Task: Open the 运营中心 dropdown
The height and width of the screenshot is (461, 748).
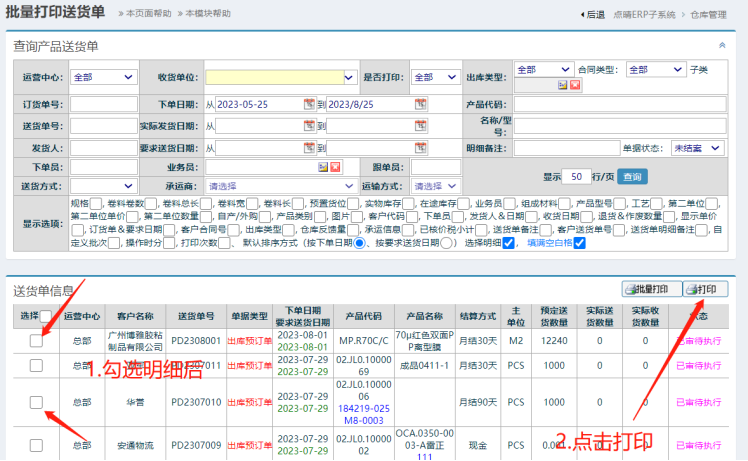Action: [103, 77]
